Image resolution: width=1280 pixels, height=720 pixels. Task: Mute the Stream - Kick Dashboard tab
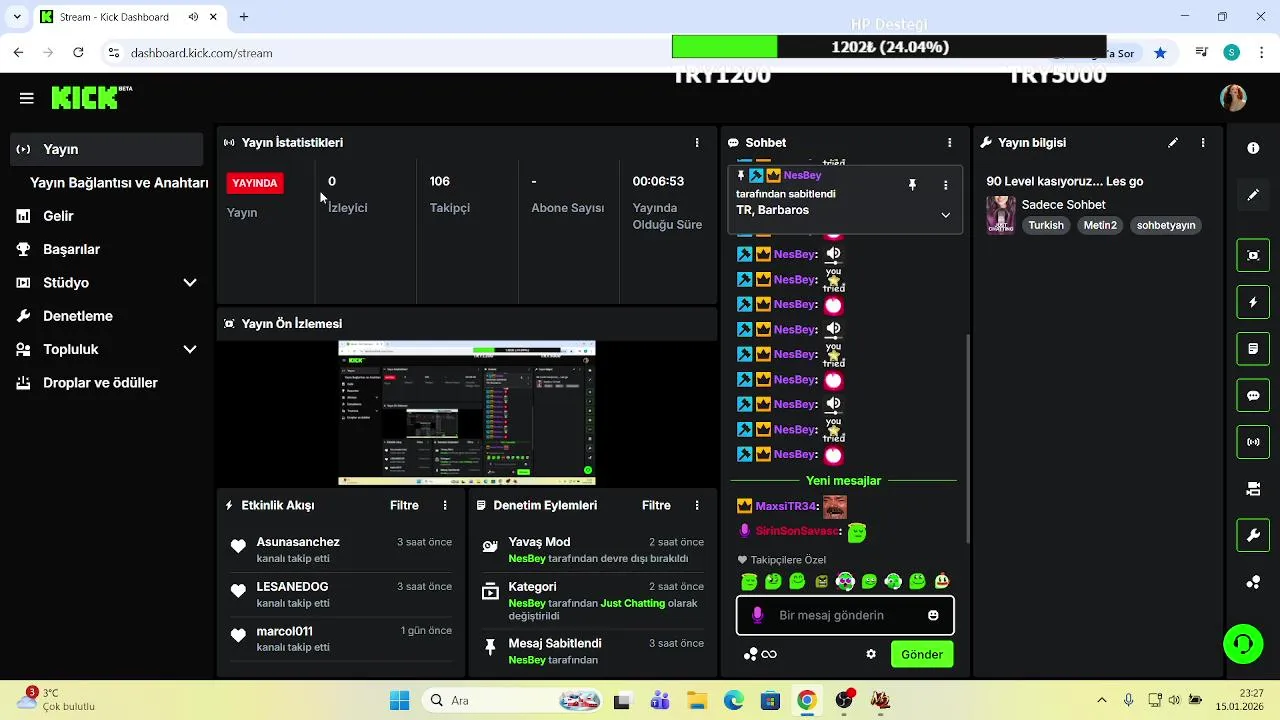193,17
